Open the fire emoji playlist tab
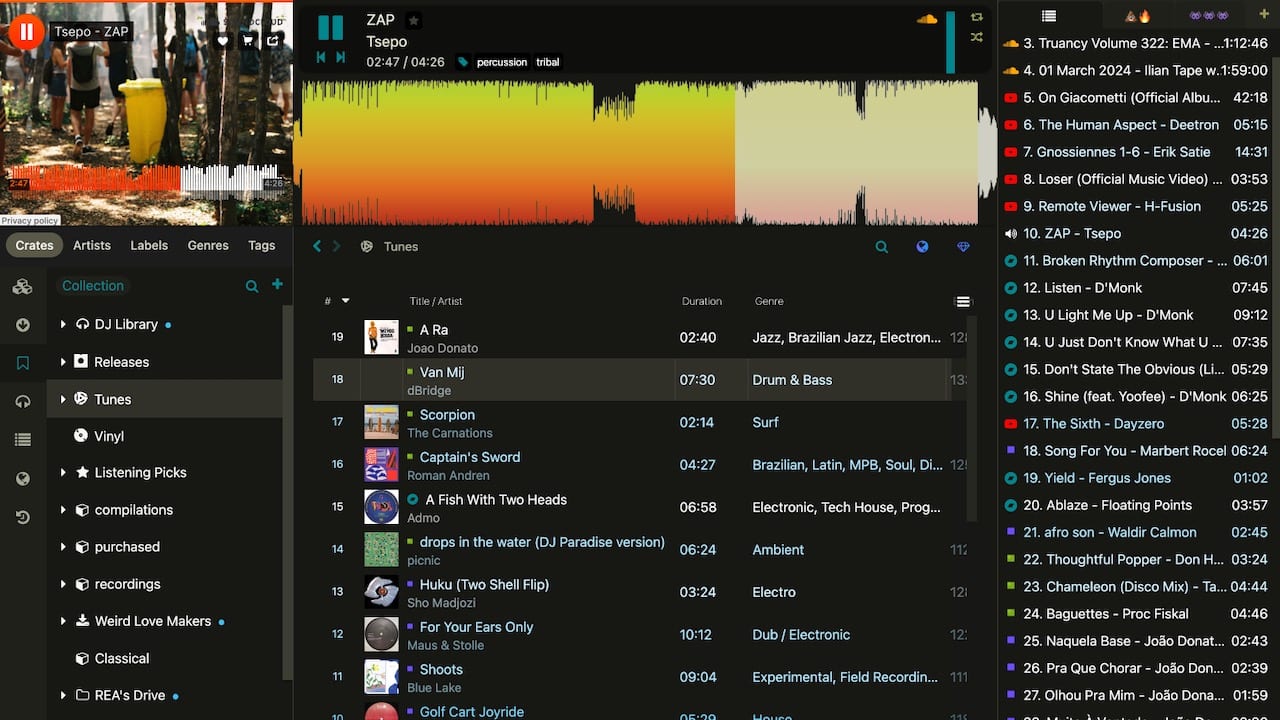This screenshot has width=1280, height=720. [x=1138, y=16]
